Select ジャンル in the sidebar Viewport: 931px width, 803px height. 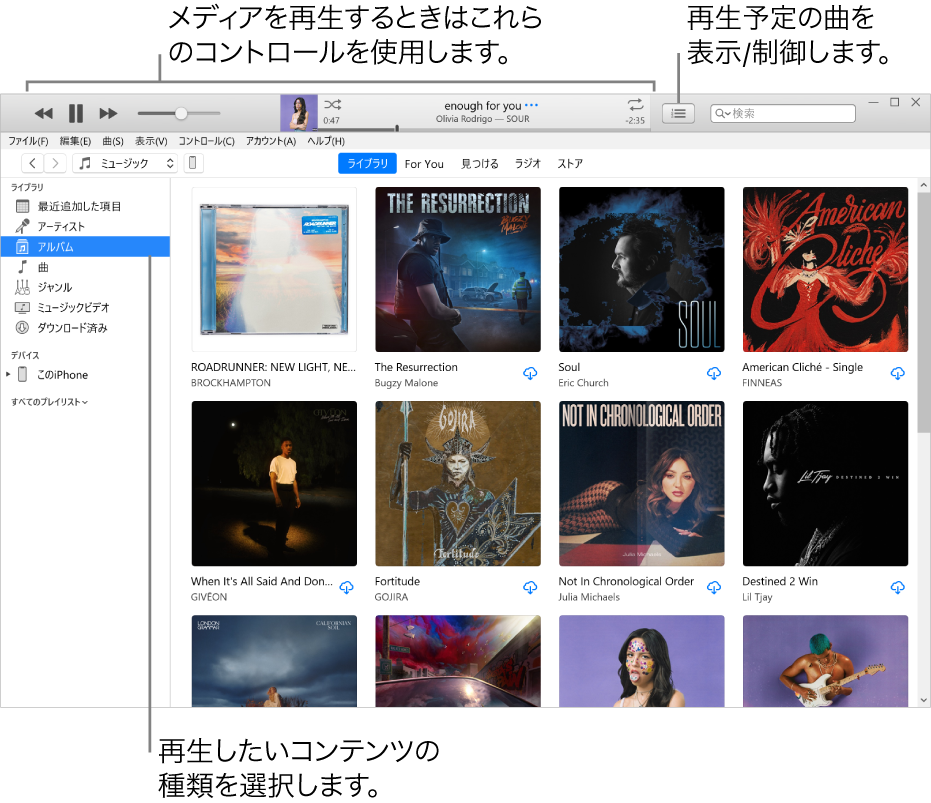tap(85, 287)
